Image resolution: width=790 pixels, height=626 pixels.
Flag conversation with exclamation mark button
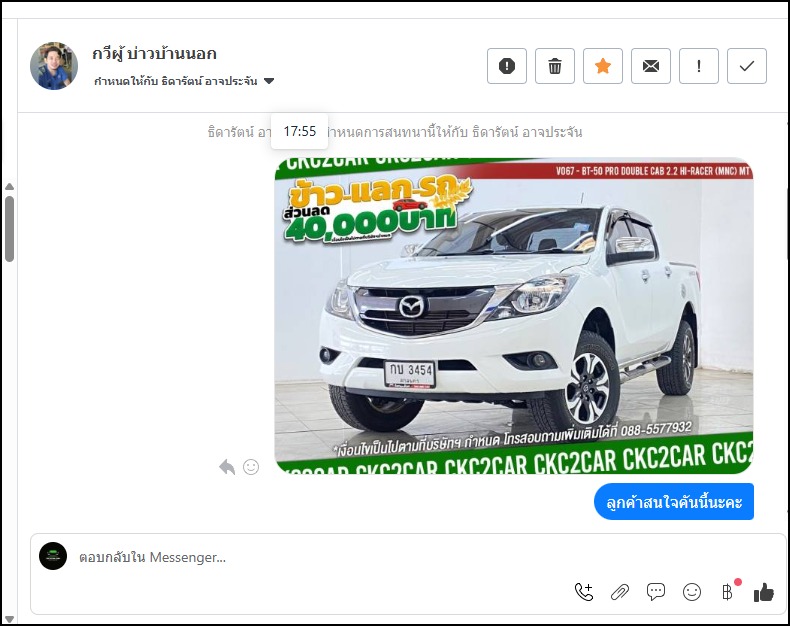click(699, 66)
